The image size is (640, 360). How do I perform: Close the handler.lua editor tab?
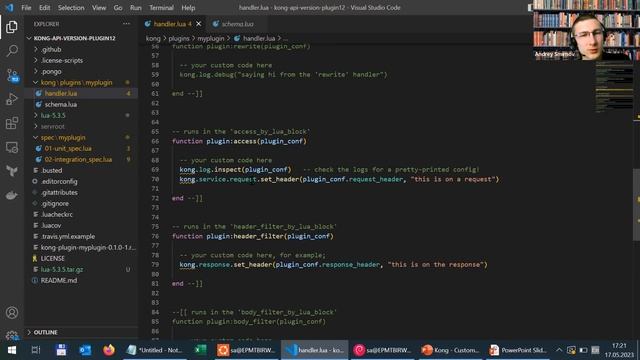[199, 24]
